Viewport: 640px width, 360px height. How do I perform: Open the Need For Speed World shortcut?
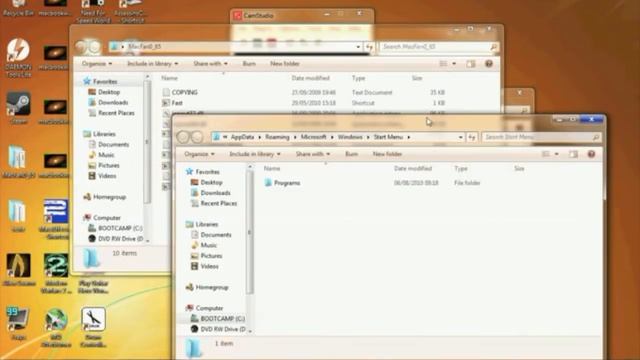tap(93, 11)
